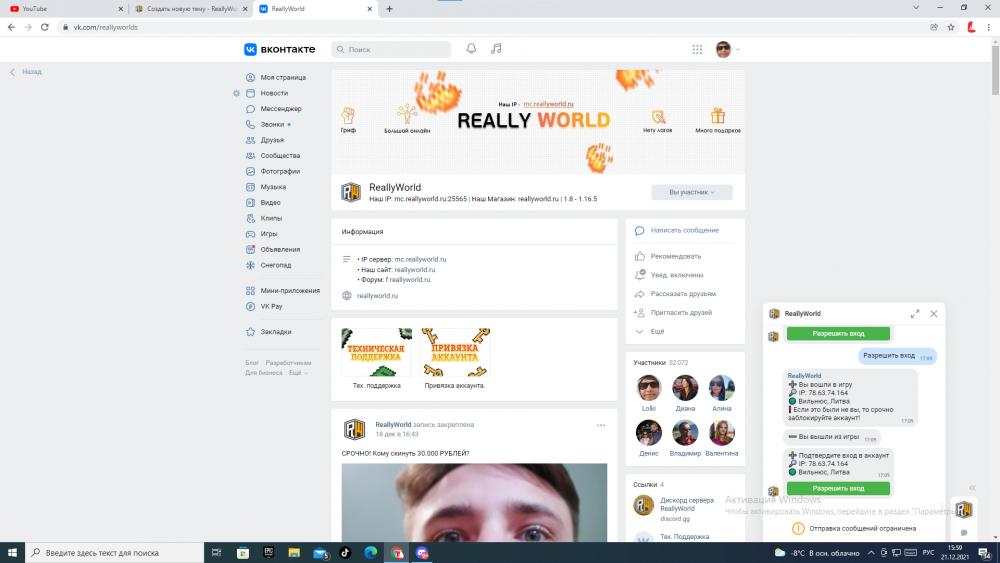Screen dimensions: 1000x563
Task: Click 'Рассказать друзьям' action
Action: click(x=683, y=294)
